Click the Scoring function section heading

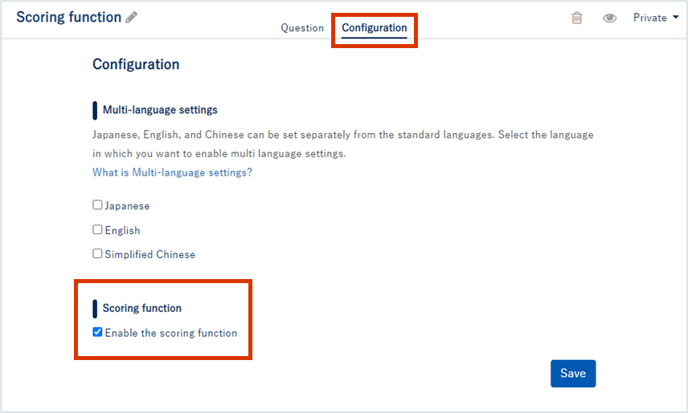[142, 308]
